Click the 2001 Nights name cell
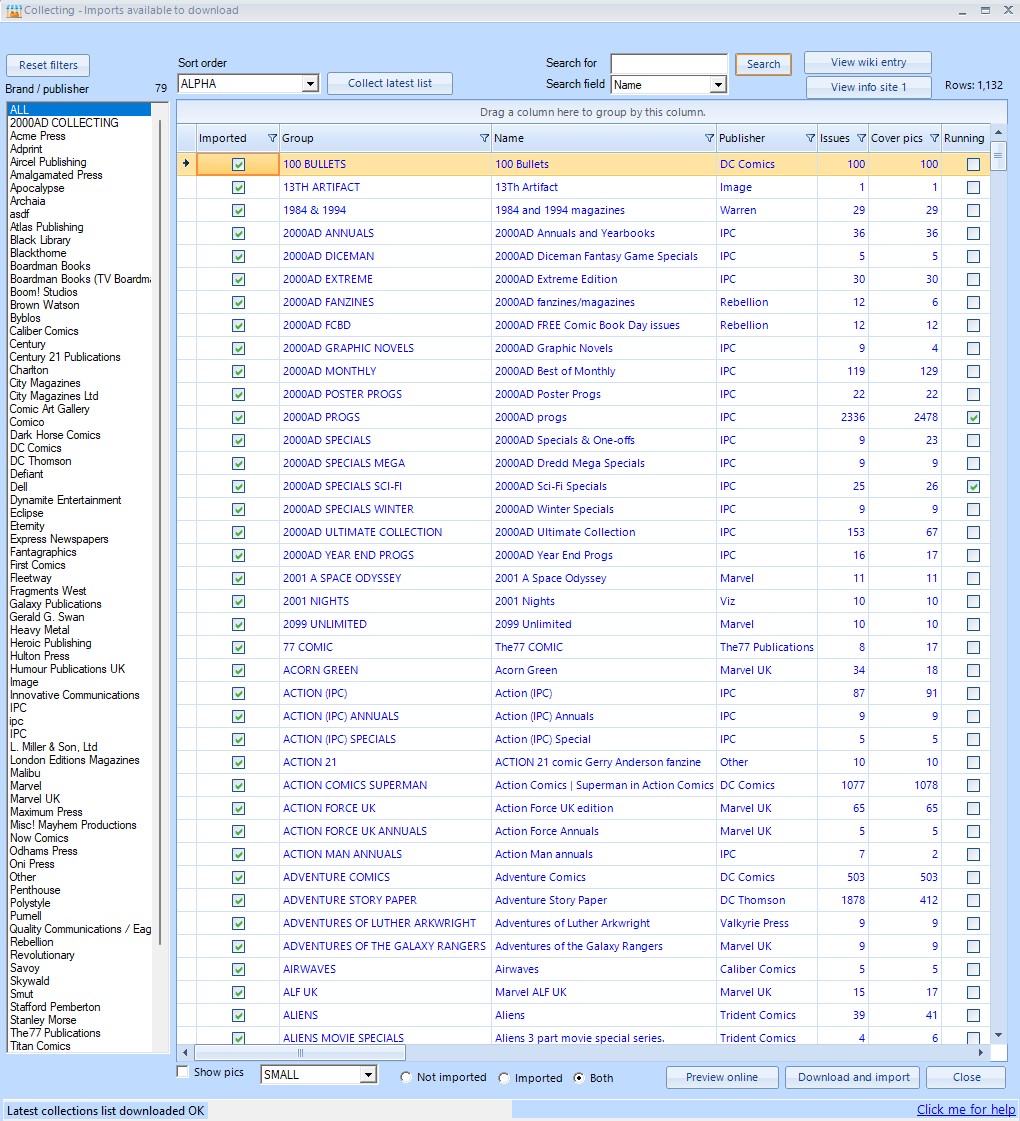Screen dimensions: 1020x1121 click(x=604, y=602)
